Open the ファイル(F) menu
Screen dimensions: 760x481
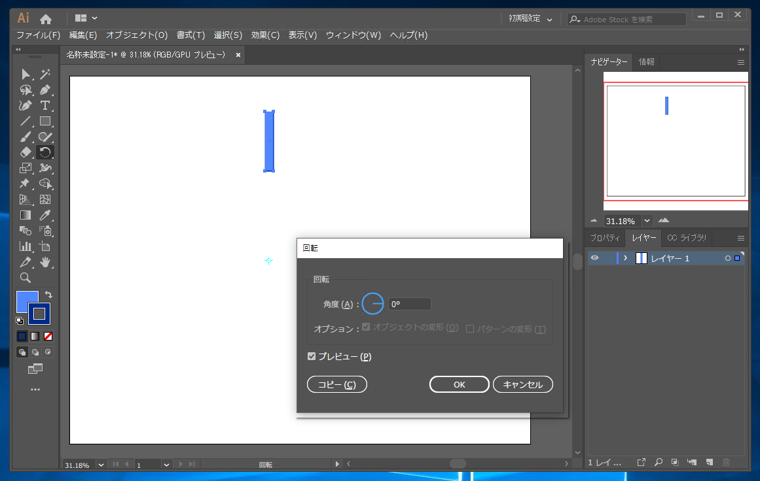[38, 35]
